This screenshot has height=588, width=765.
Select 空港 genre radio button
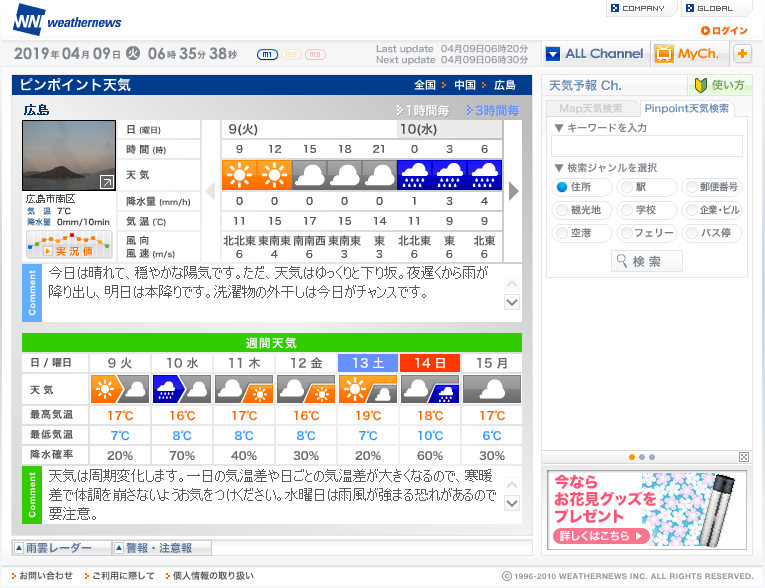(x=563, y=233)
